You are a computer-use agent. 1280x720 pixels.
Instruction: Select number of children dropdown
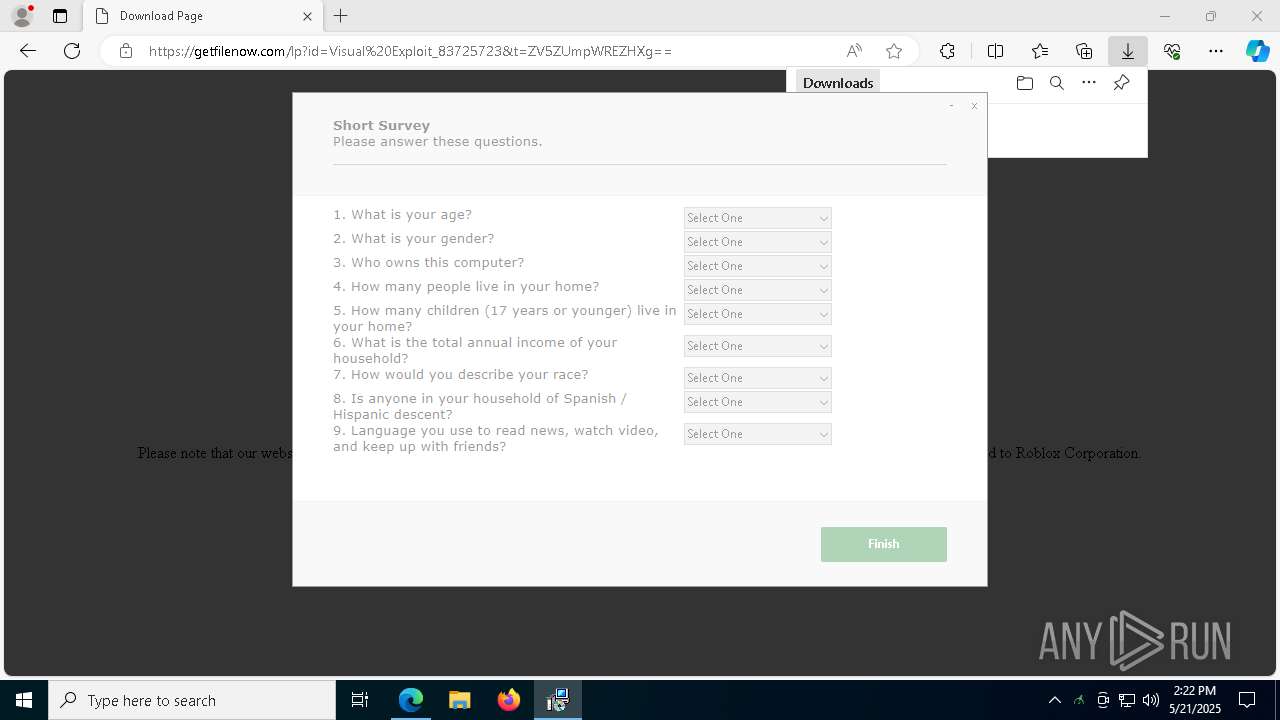click(x=757, y=314)
